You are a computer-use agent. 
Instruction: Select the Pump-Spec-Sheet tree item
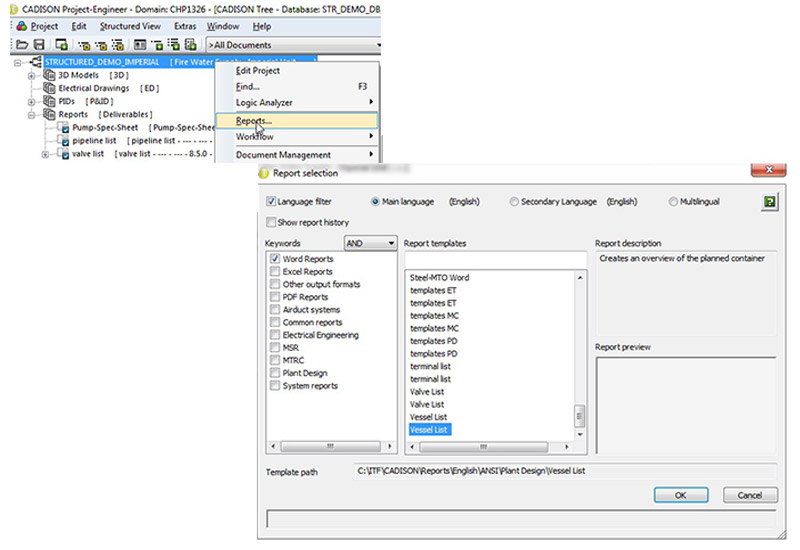click(x=105, y=128)
